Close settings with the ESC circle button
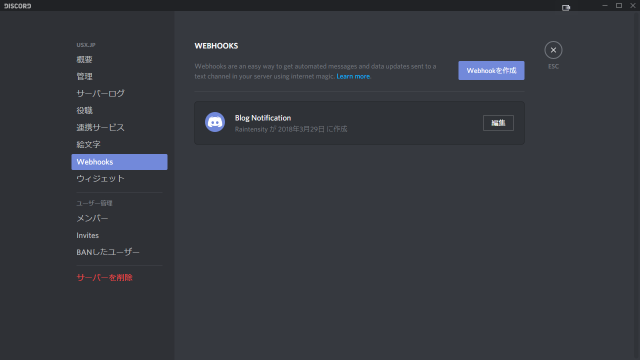The width and height of the screenshot is (640, 360). pos(553,50)
